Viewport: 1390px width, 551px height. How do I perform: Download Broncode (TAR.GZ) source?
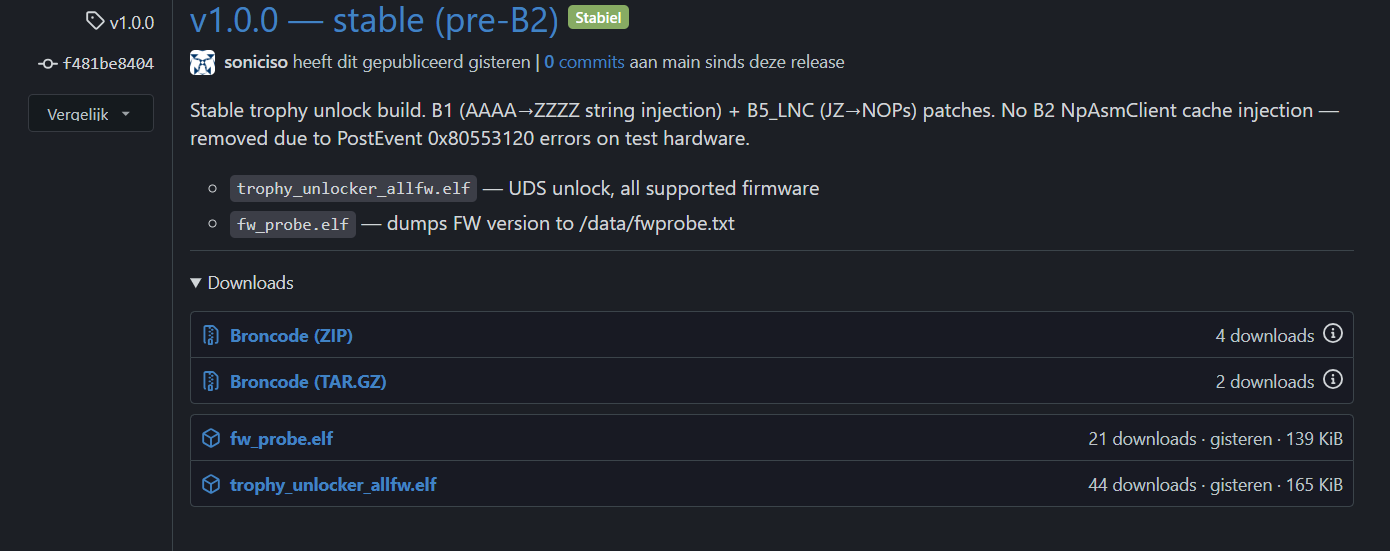(308, 381)
